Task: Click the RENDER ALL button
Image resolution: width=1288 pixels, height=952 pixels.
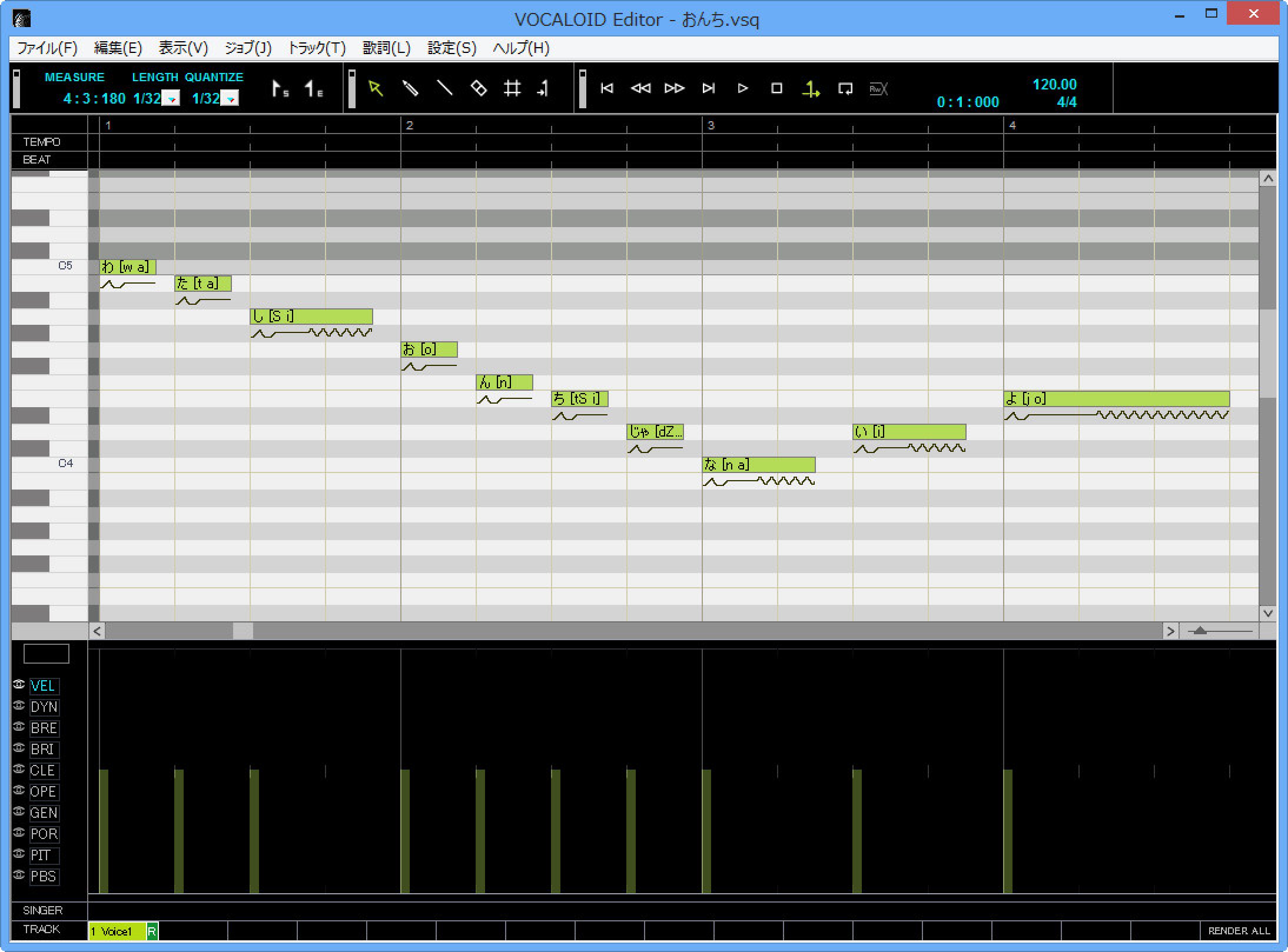Action: click(x=1239, y=931)
